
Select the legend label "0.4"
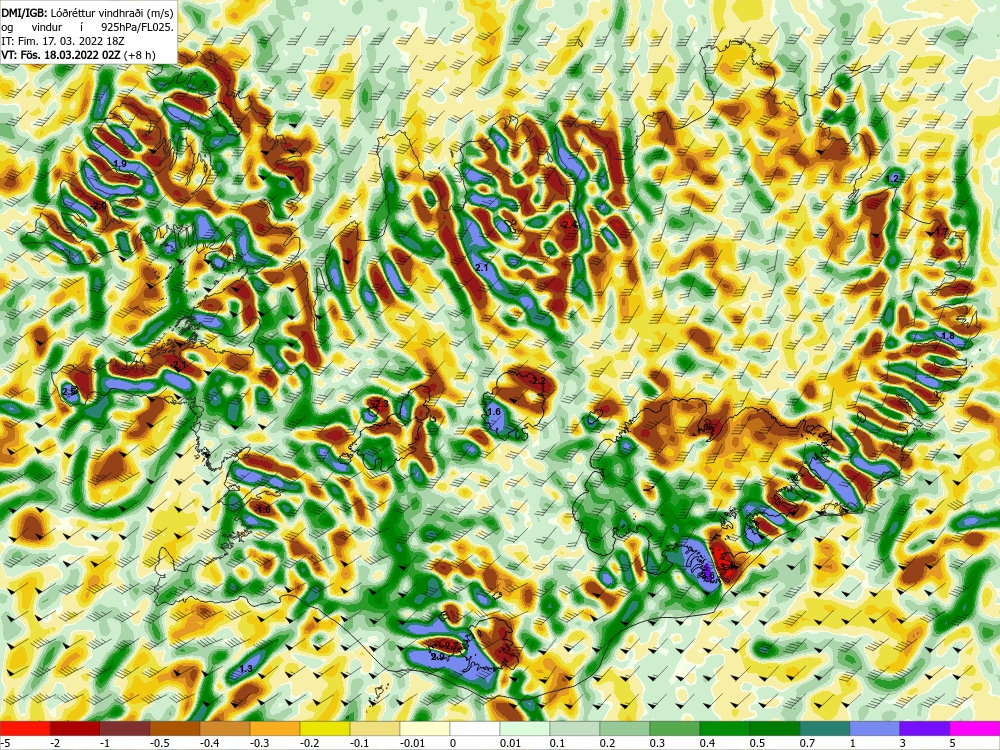[x=708, y=743]
